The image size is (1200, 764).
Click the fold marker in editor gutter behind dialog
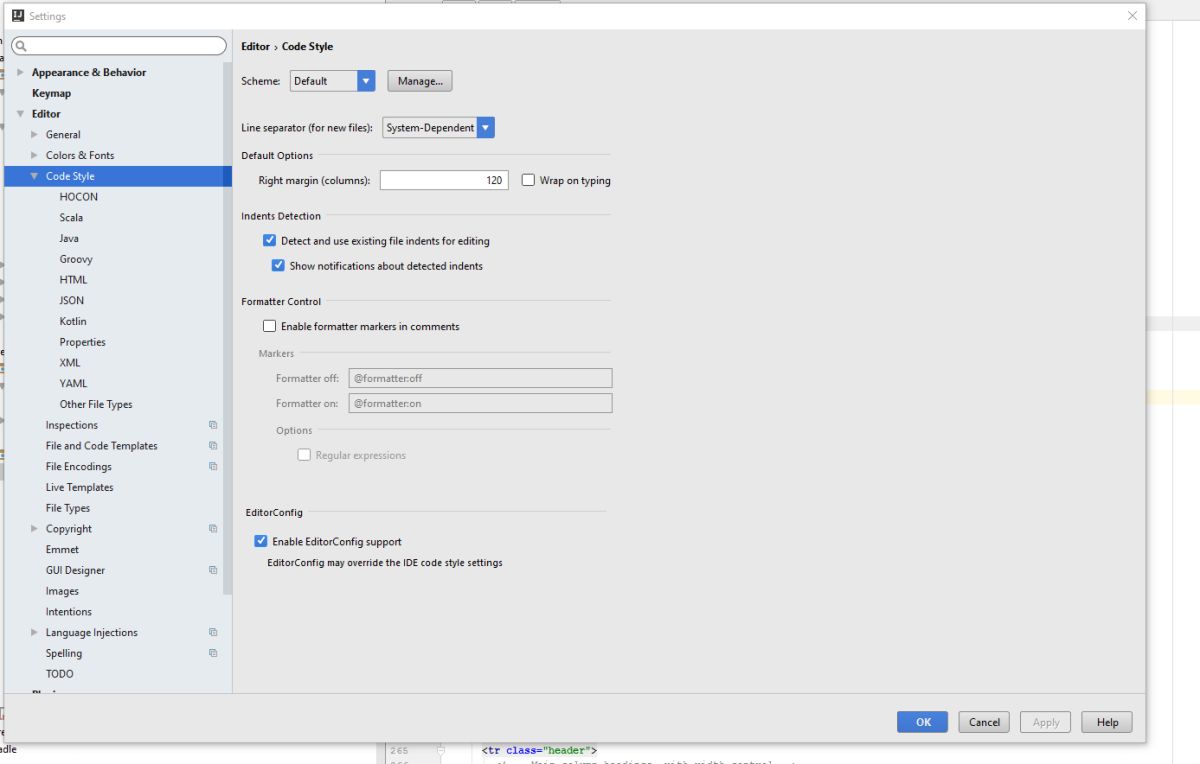[x=440, y=750]
